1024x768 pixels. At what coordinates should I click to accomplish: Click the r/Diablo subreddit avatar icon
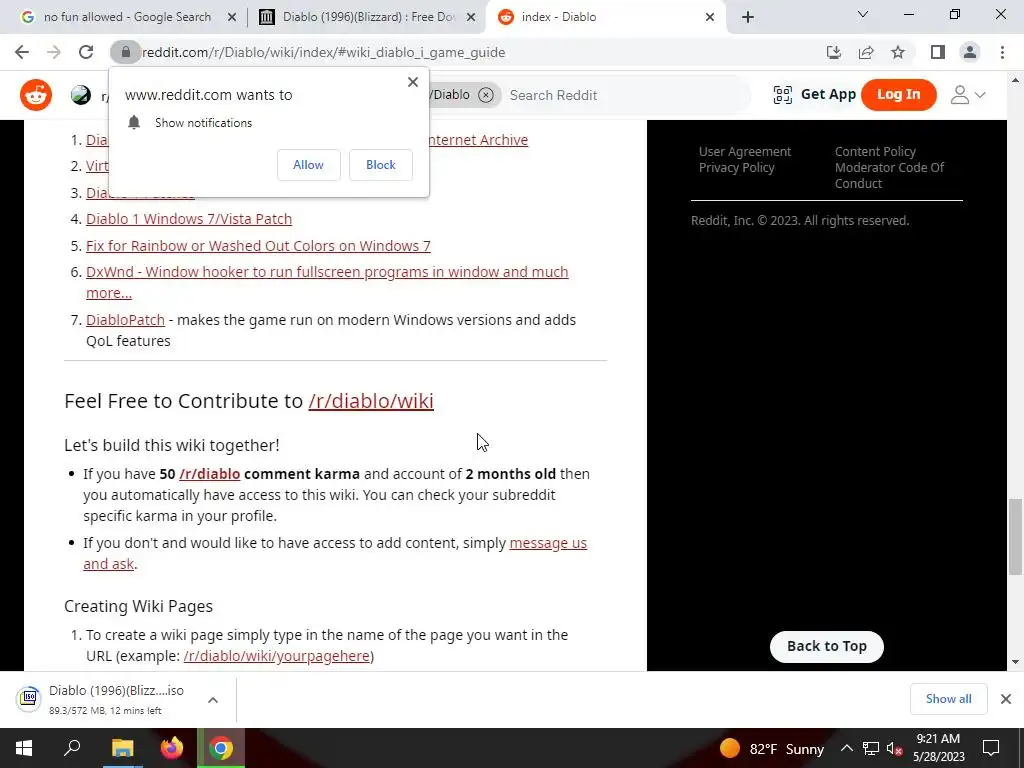[x=81, y=95]
